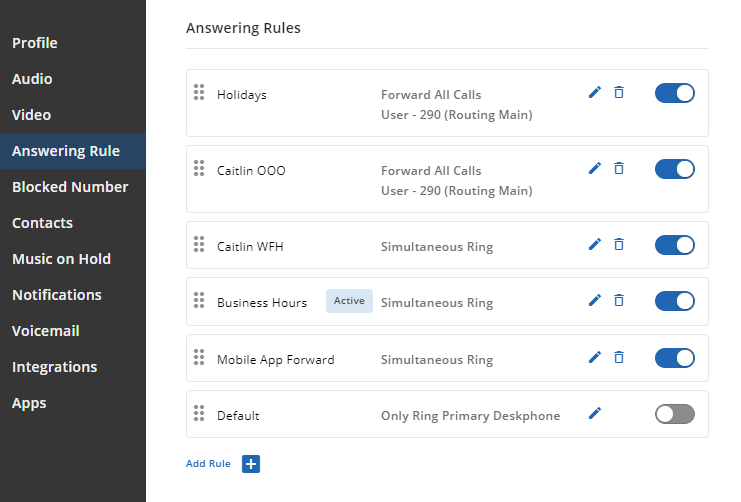Edit the Holidays rule with pencil icon
Image resolution: width=741 pixels, height=502 pixels.
point(595,92)
